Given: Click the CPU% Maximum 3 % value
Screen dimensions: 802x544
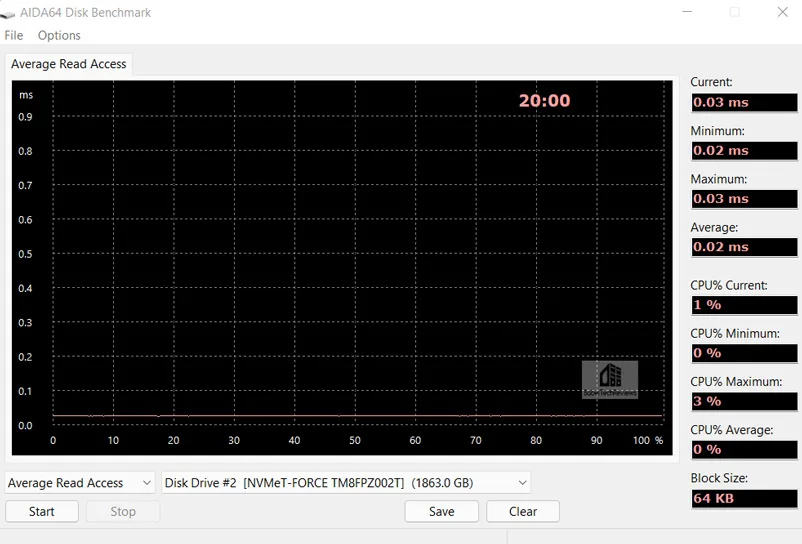Looking at the screenshot, I should tap(744, 401).
